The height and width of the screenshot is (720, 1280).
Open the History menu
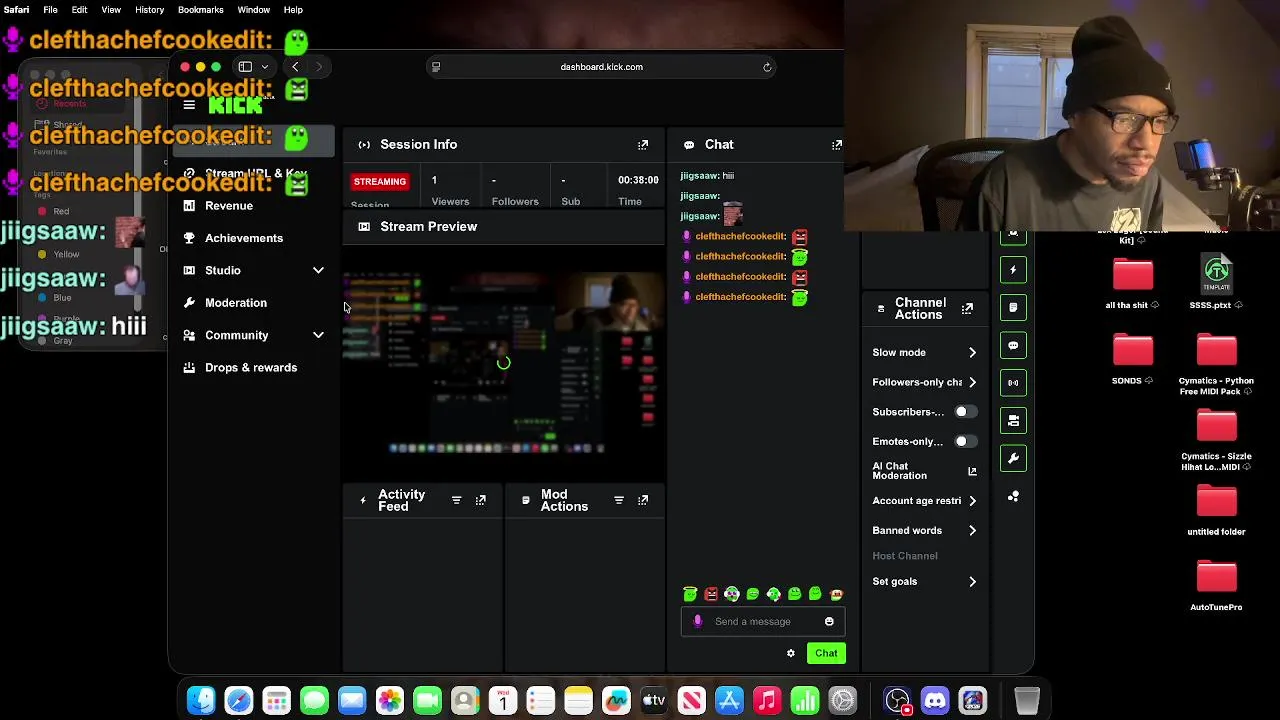(x=149, y=10)
